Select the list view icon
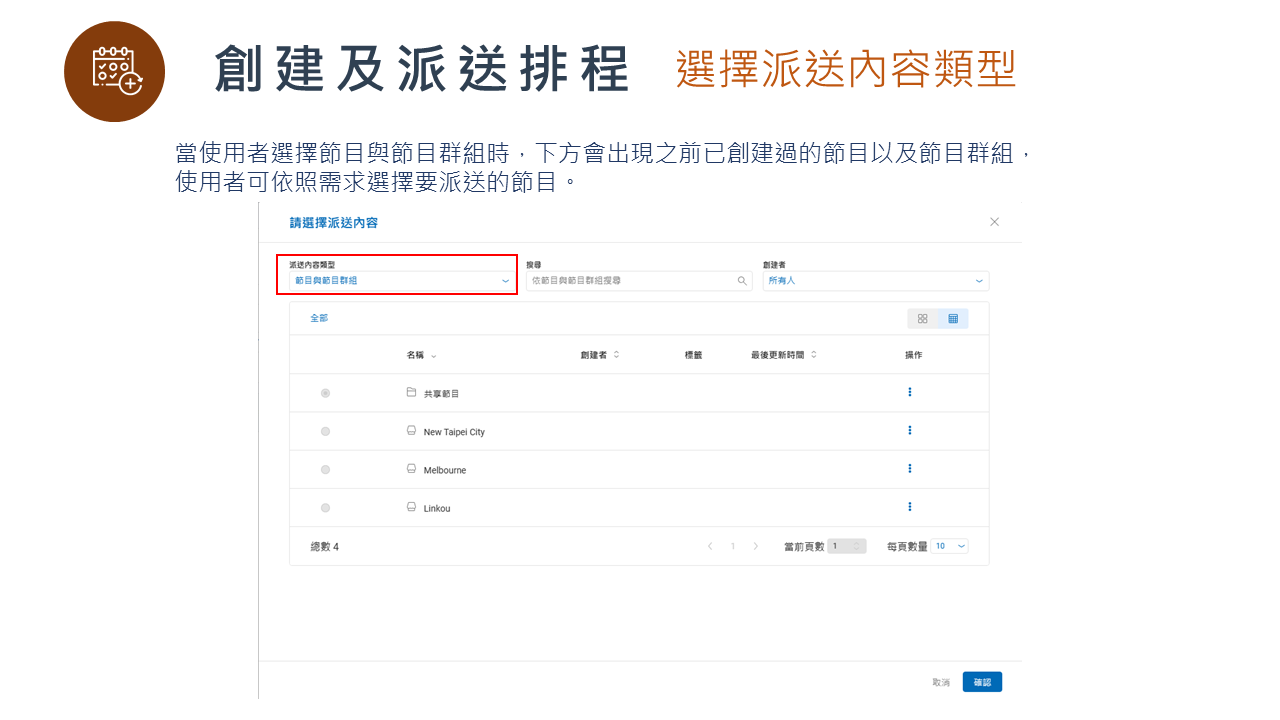This screenshot has height=720, width=1280. tap(951, 317)
